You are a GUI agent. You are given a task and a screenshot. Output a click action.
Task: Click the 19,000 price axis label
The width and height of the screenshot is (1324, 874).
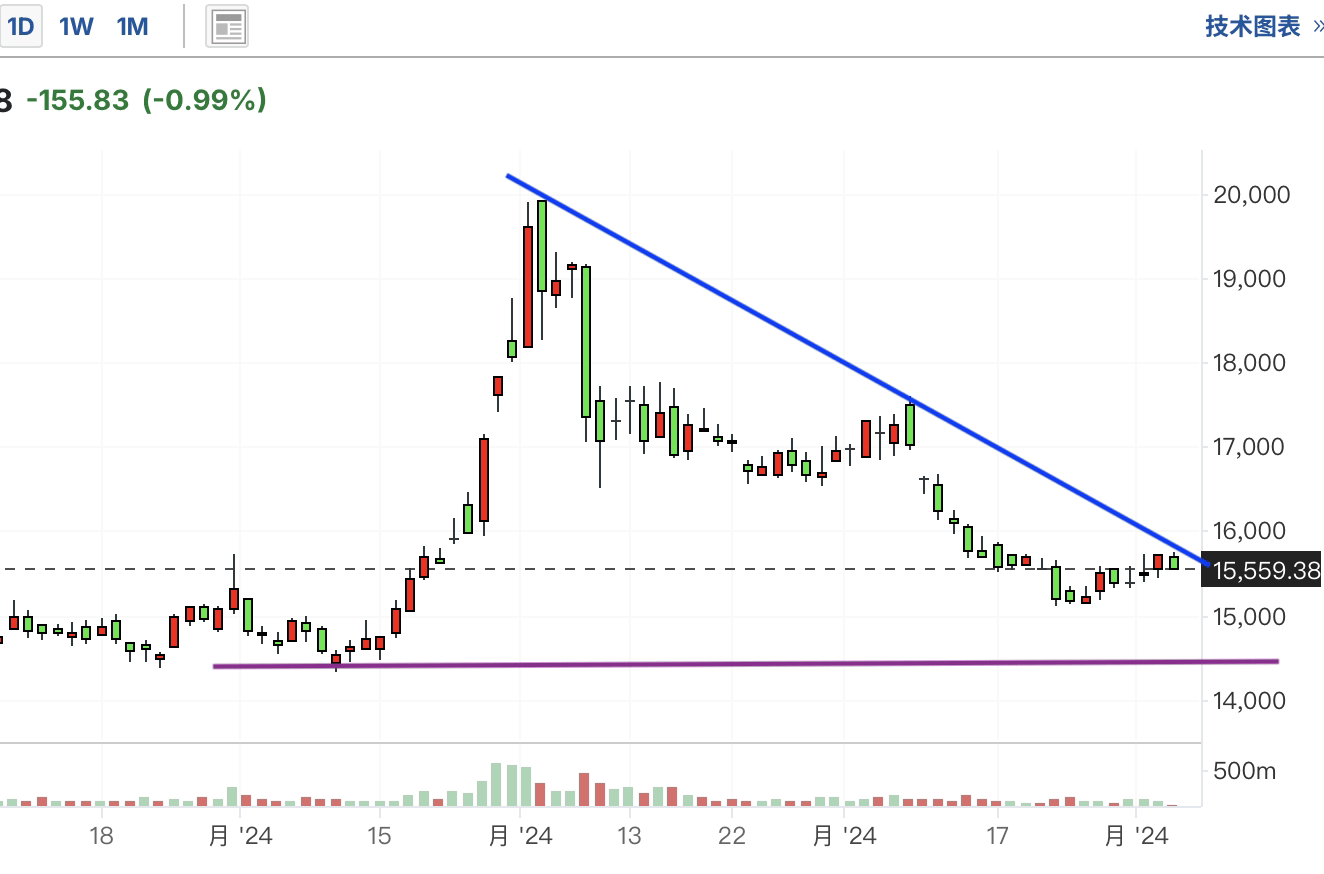pos(1251,278)
